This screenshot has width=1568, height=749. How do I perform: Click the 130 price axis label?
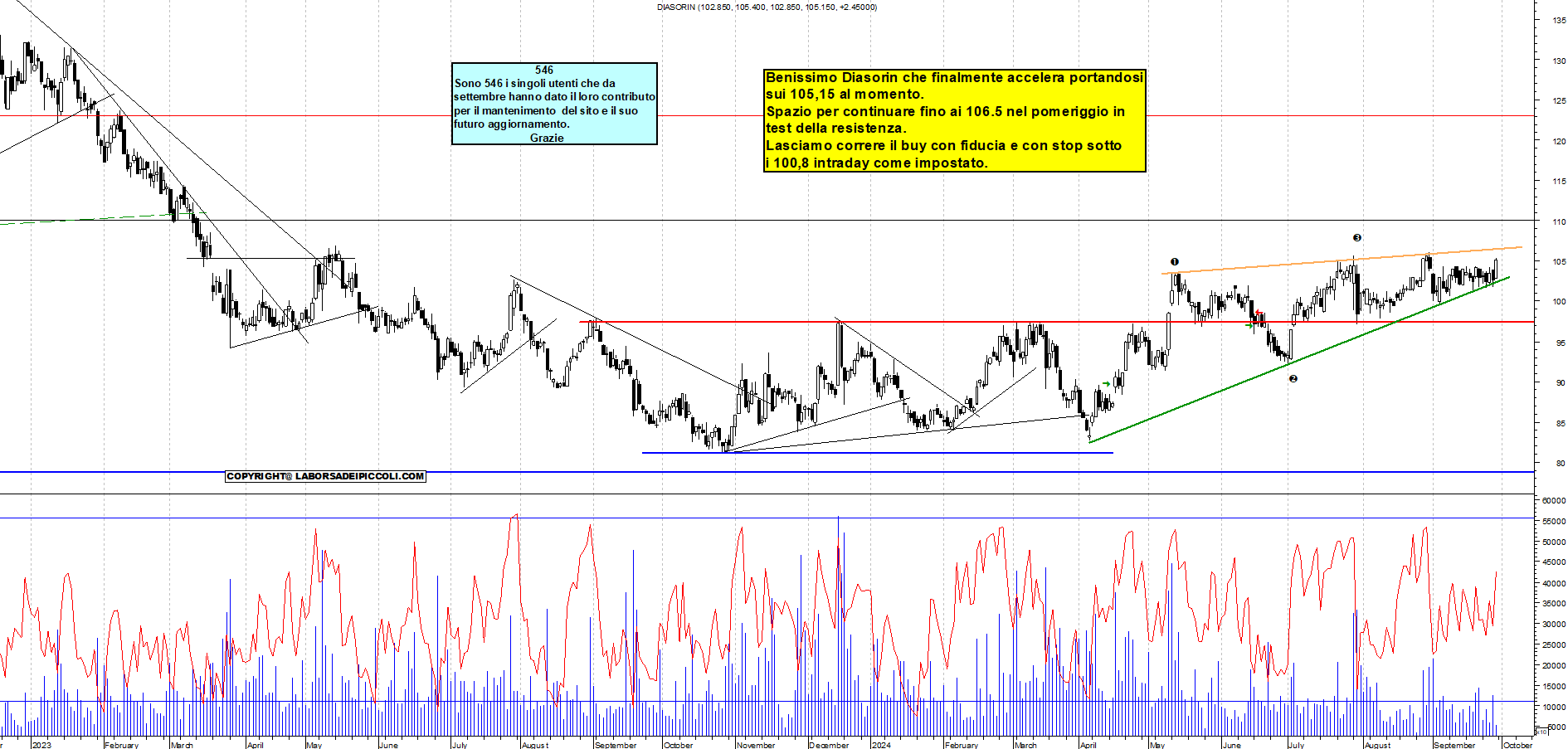[1560, 61]
